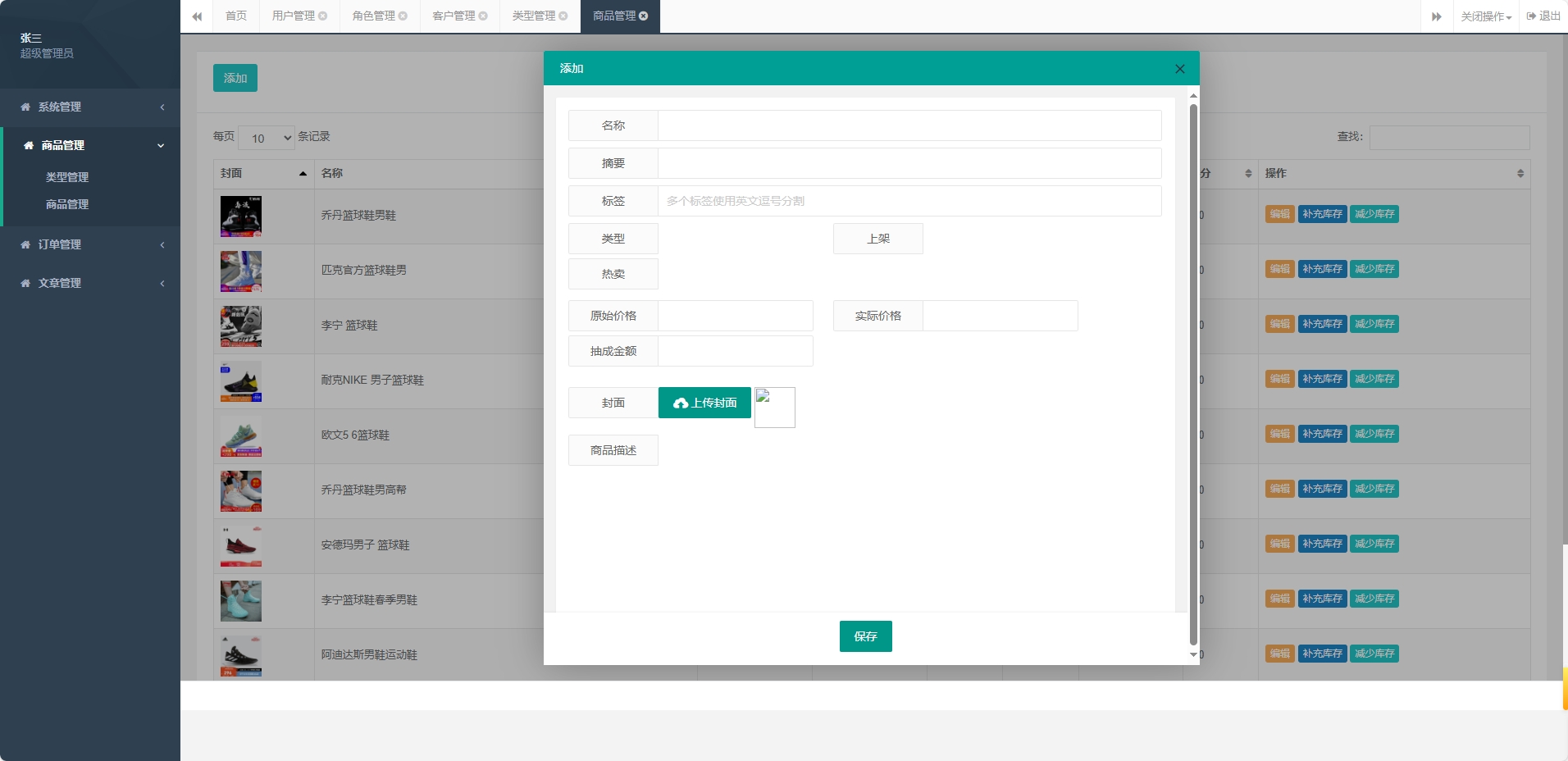This screenshot has width=1568, height=761.
Task: Close the 客户管理 tab with its x icon
Action: pyautogui.click(x=483, y=16)
